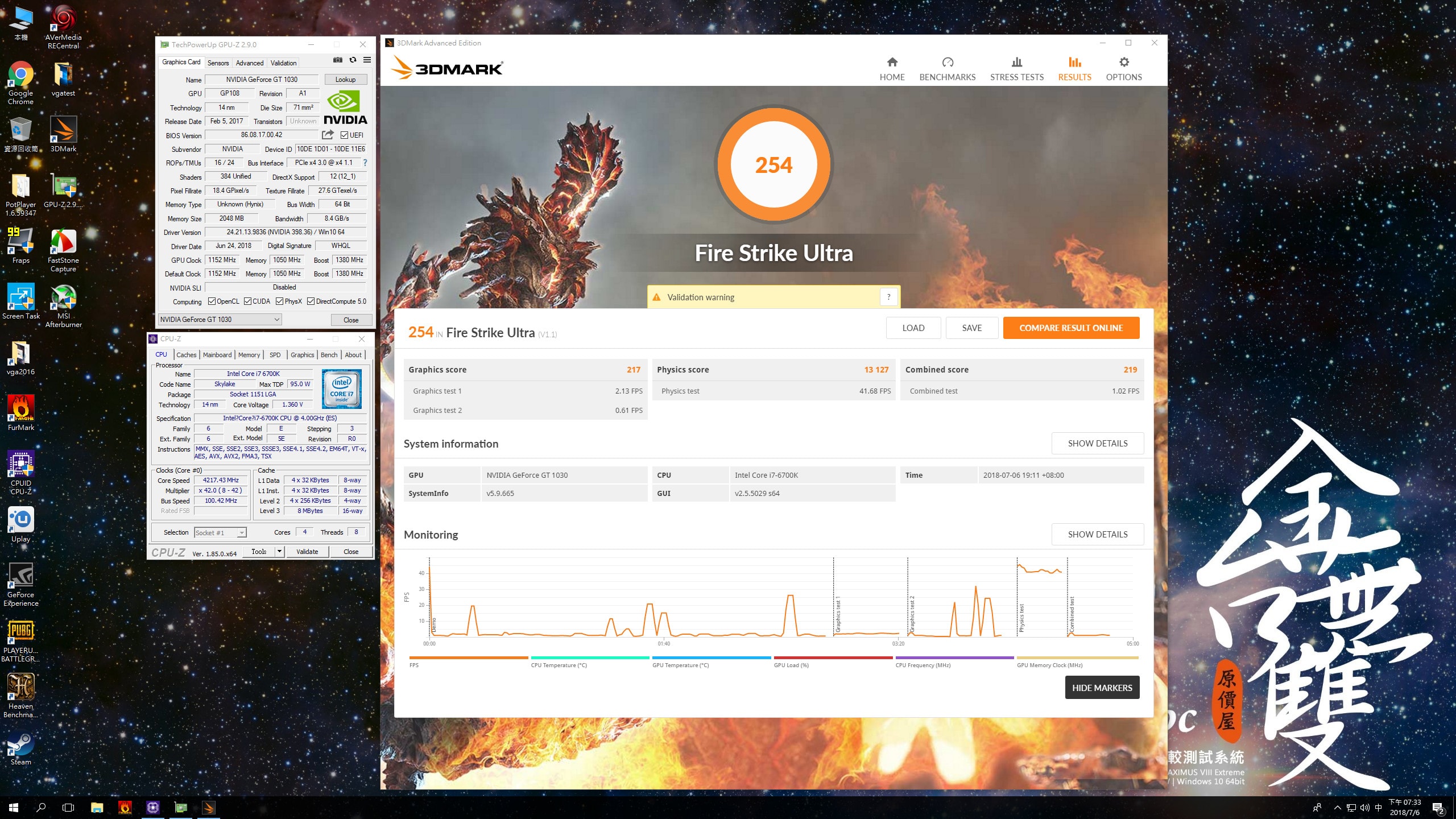The height and width of the screenshot is (819, 1456).
Task: Open the Google Chrome desktop icon
Action: (21, 83)
